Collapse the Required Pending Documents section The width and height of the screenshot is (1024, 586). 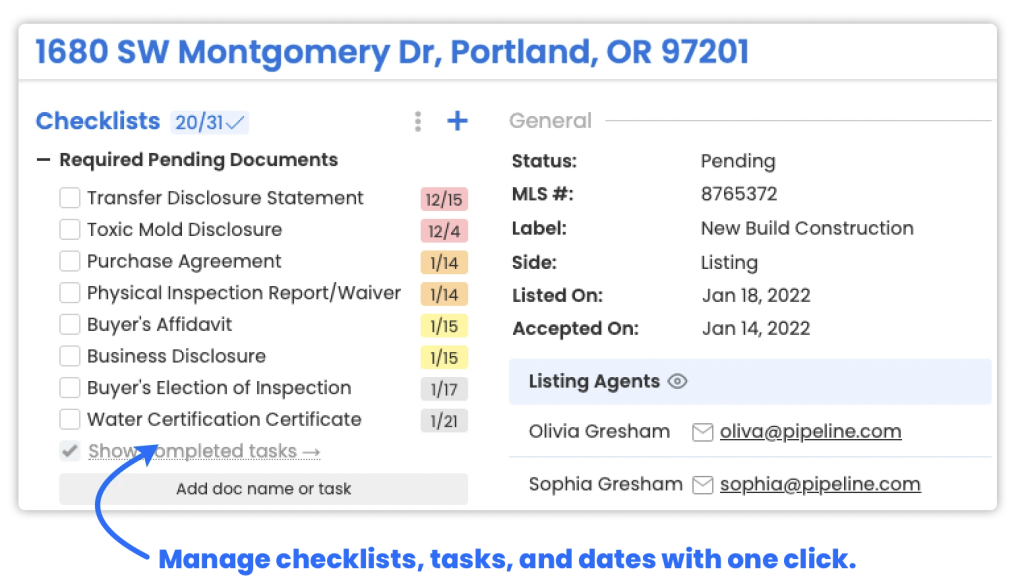[x=43, y=160]
